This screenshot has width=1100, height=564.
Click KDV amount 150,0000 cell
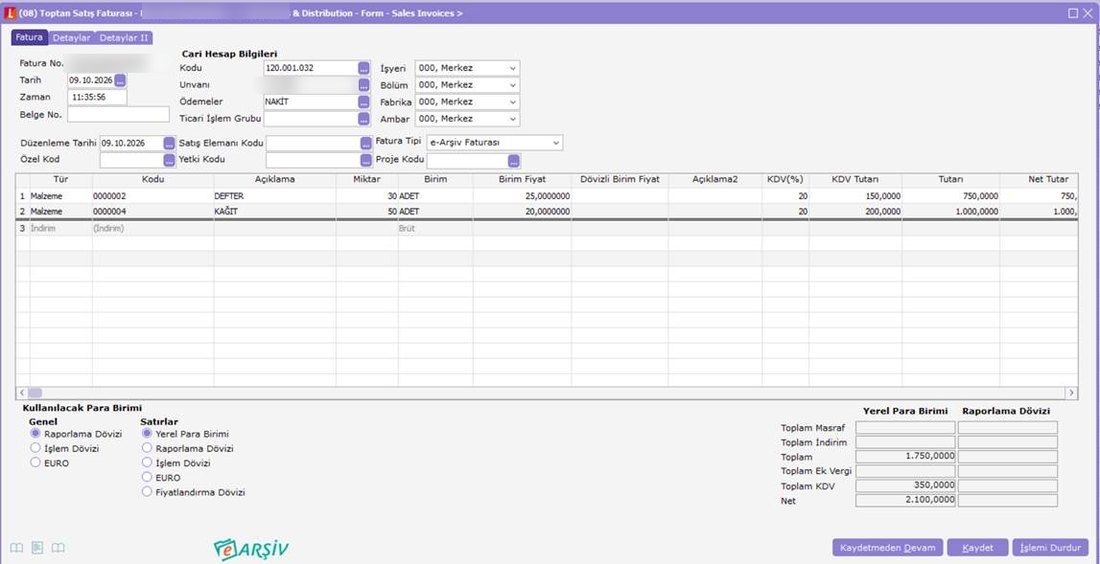(x=855, y=196)
